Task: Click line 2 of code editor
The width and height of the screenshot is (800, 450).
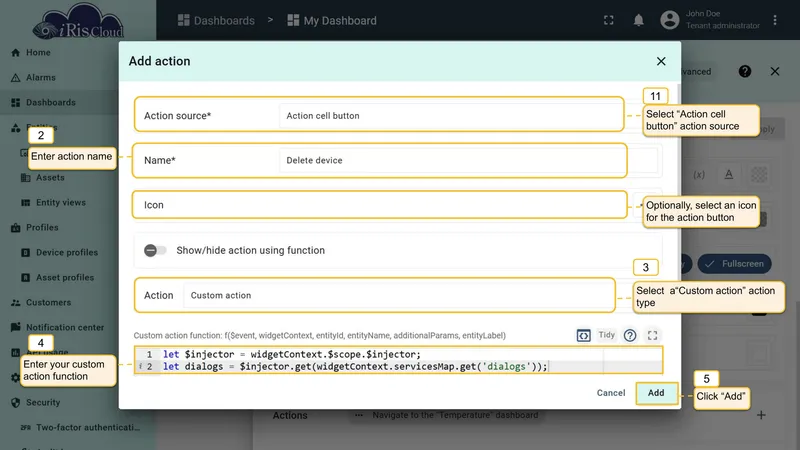Action: [x=355, y=366]
